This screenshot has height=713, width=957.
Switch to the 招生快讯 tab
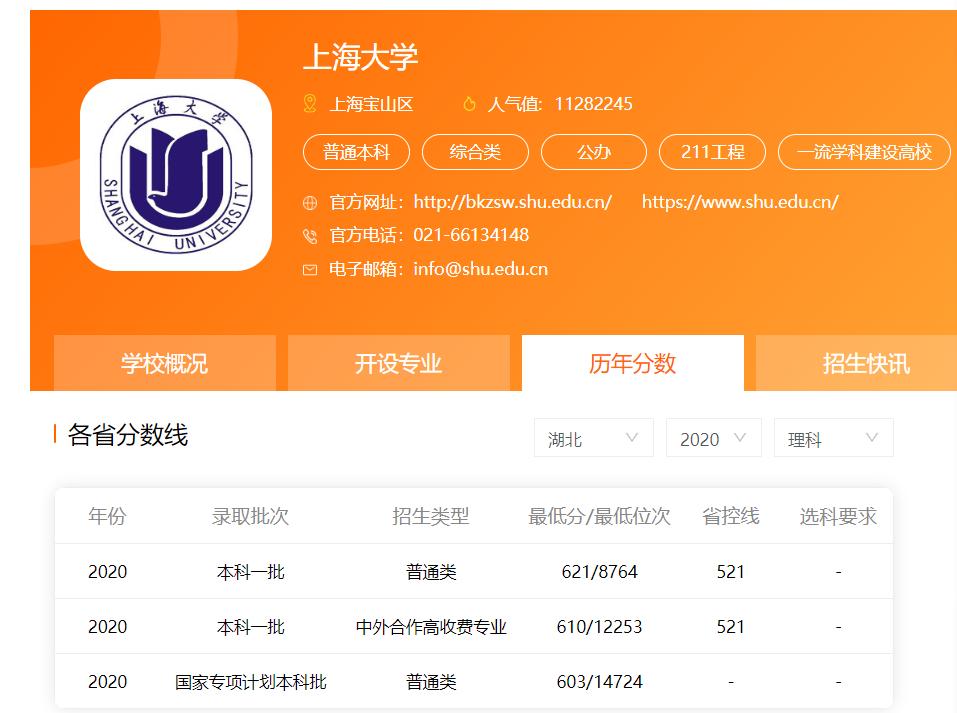[x=866, y=363]
